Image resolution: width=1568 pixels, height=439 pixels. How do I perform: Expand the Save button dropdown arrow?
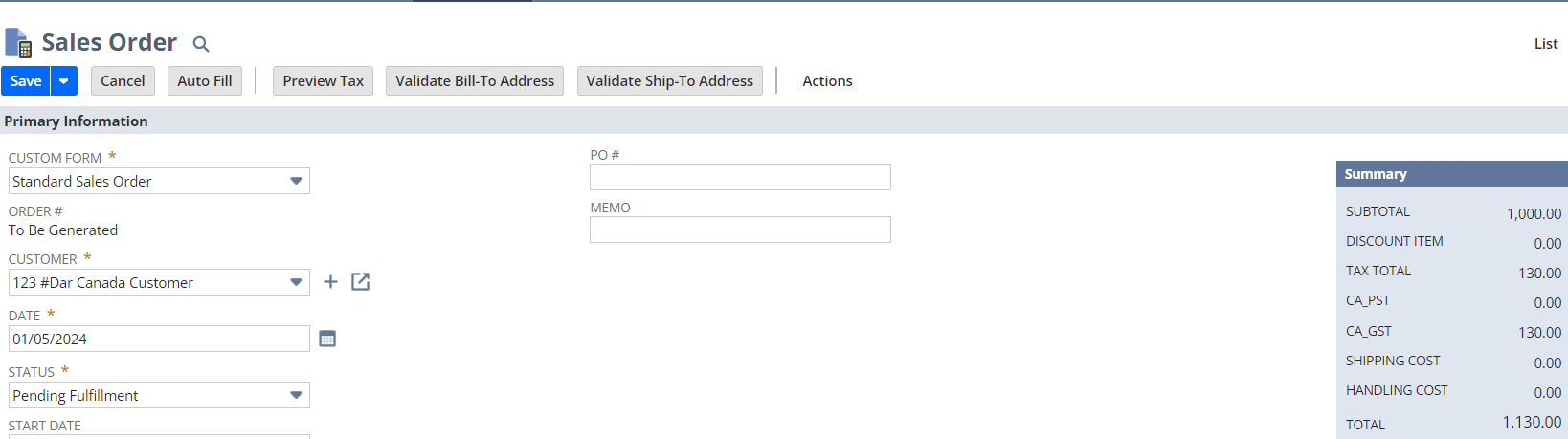coord(63,81)
